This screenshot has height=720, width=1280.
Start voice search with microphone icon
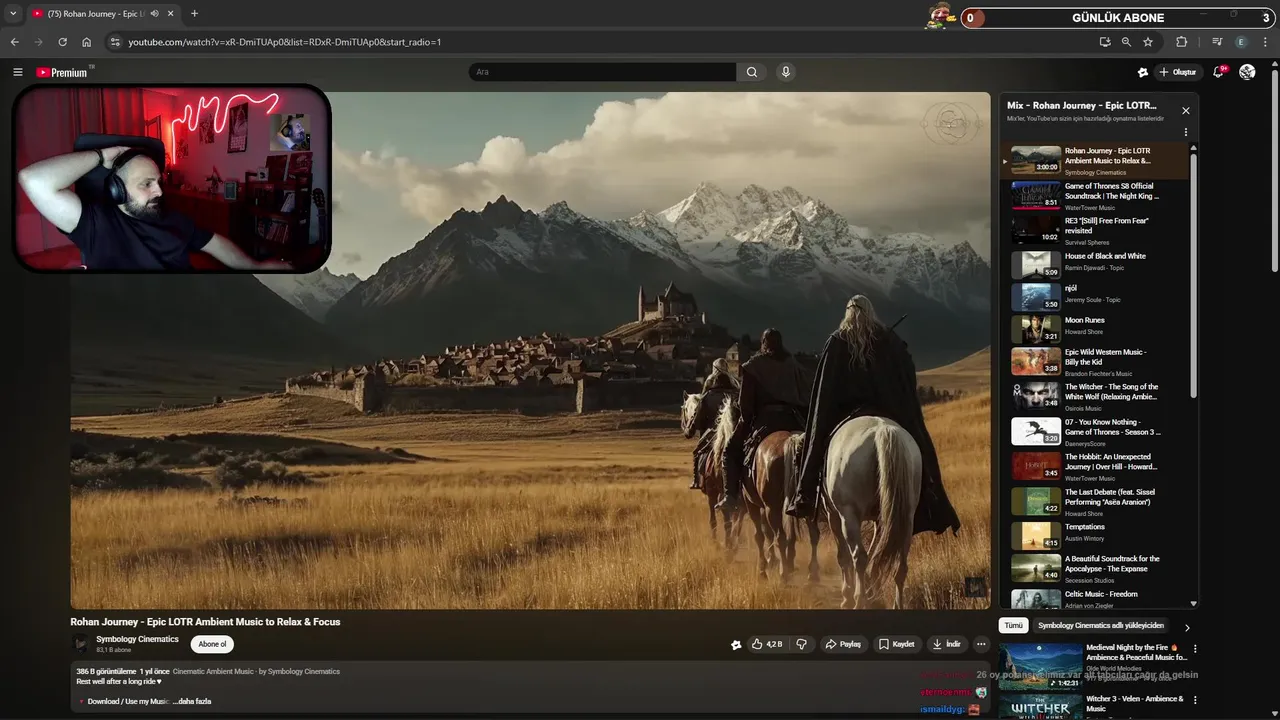coord(786,72)
